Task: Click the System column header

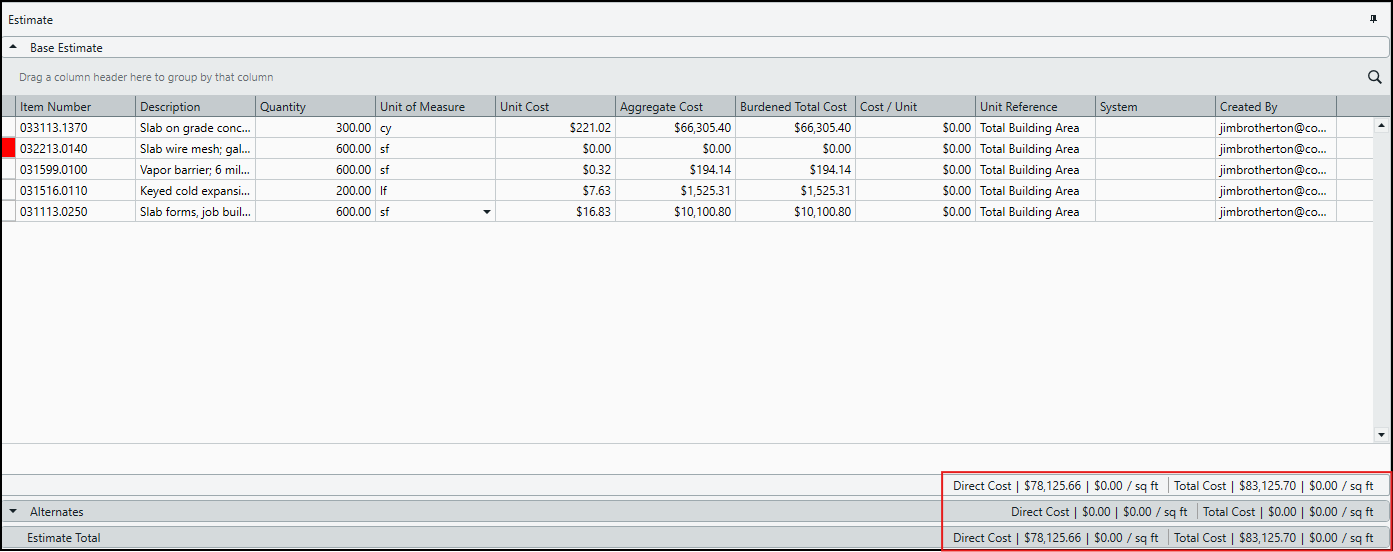Action: [1155, 106]
